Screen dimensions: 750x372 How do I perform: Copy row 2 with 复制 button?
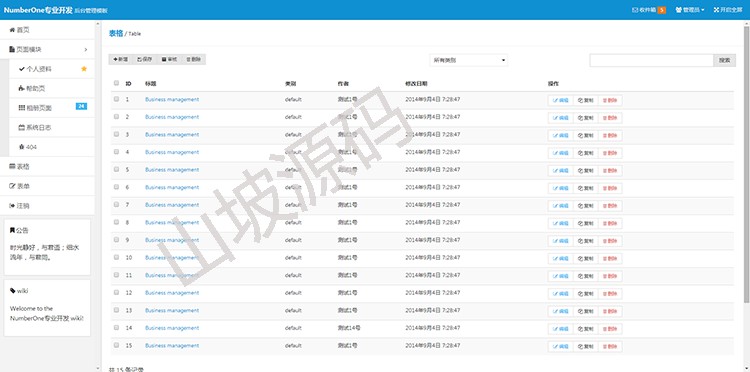[585, 118]
